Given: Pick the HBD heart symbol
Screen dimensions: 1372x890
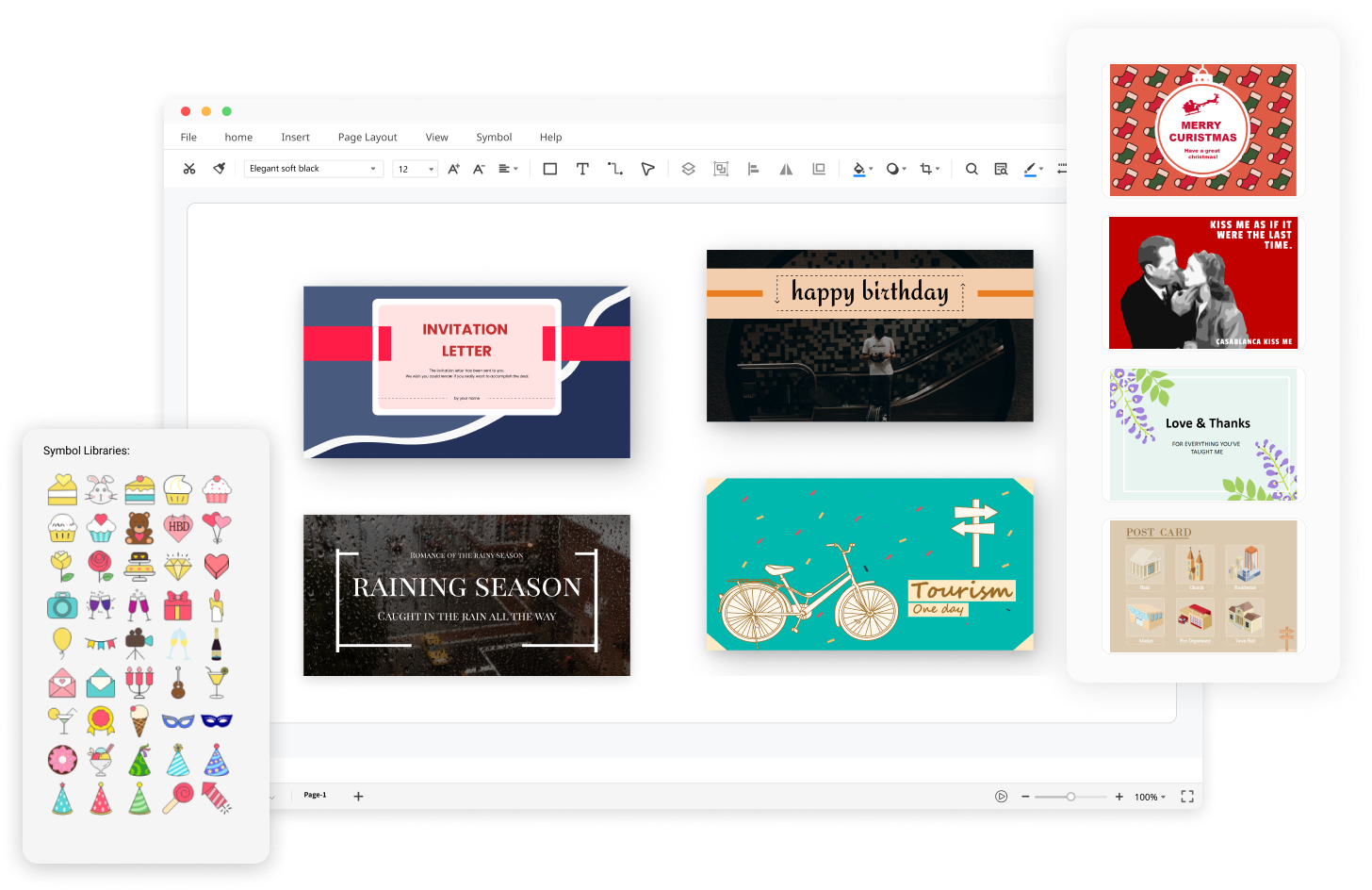Looking at the screenshot, I should (x=178, y=527).
